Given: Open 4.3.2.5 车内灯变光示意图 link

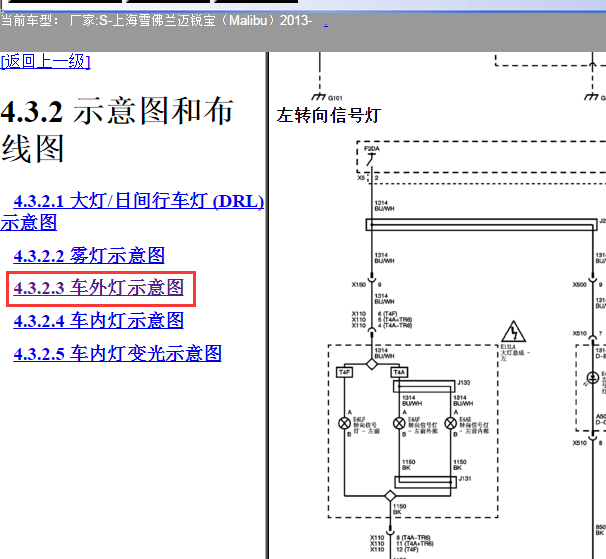Looking at the screenshot, I should click(x=117, y=353).
